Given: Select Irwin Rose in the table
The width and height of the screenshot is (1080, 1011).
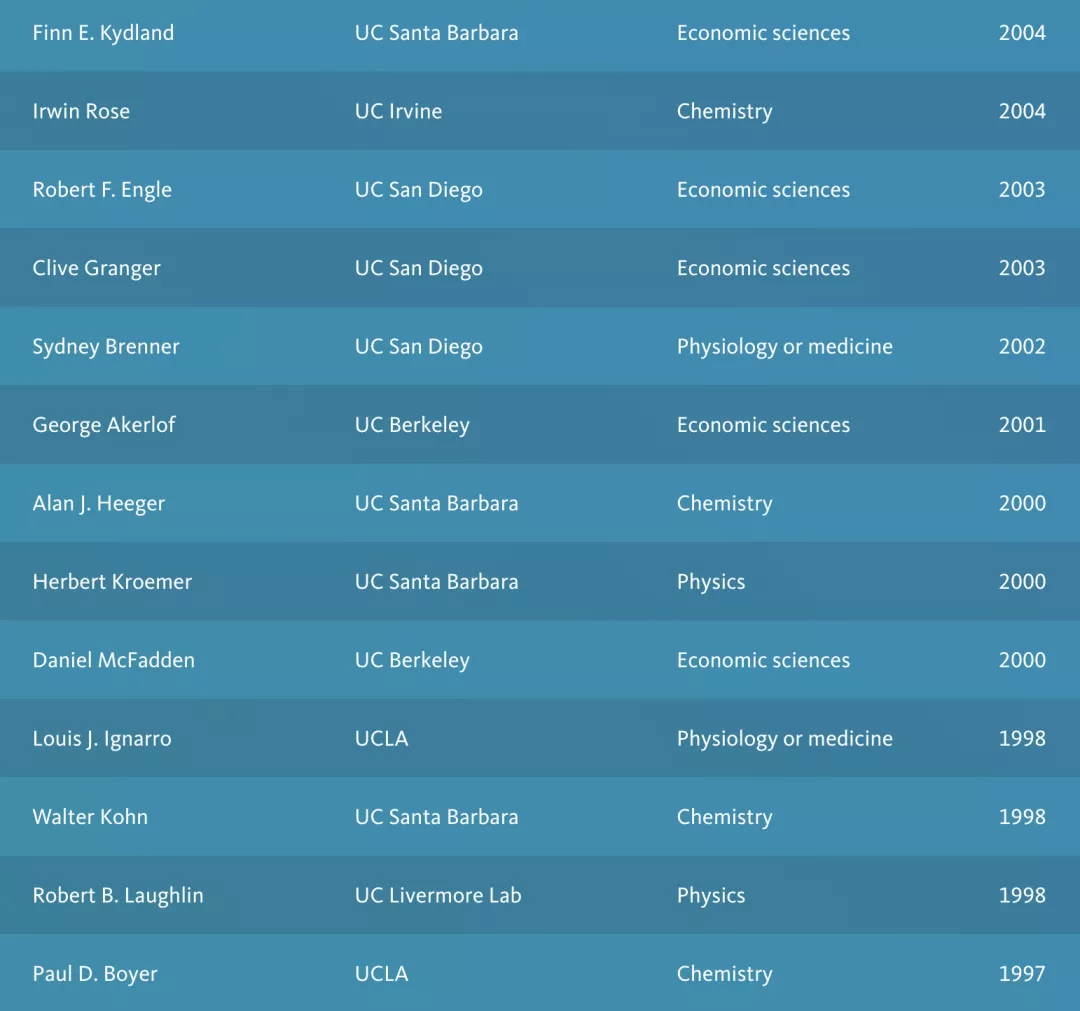Looking at the screenshot, I should coord(81,111).
